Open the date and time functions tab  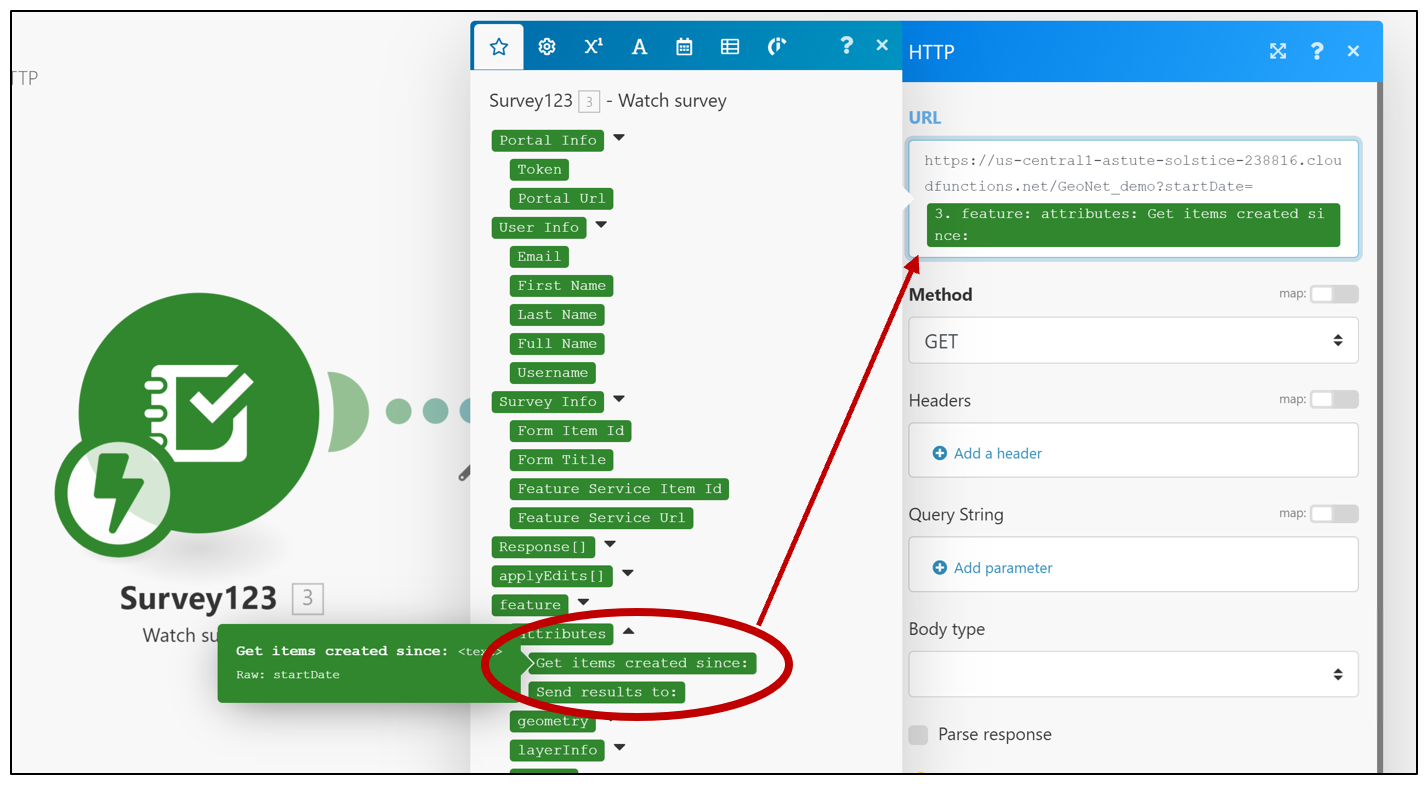pos(684,46)
